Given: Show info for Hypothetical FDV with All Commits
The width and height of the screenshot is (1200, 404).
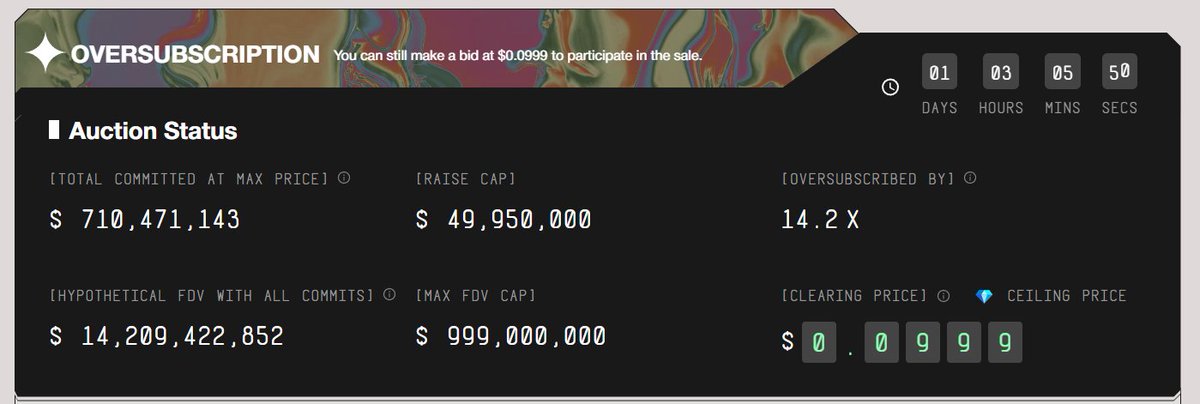Looking at the screenshot, I should (390, 295).
